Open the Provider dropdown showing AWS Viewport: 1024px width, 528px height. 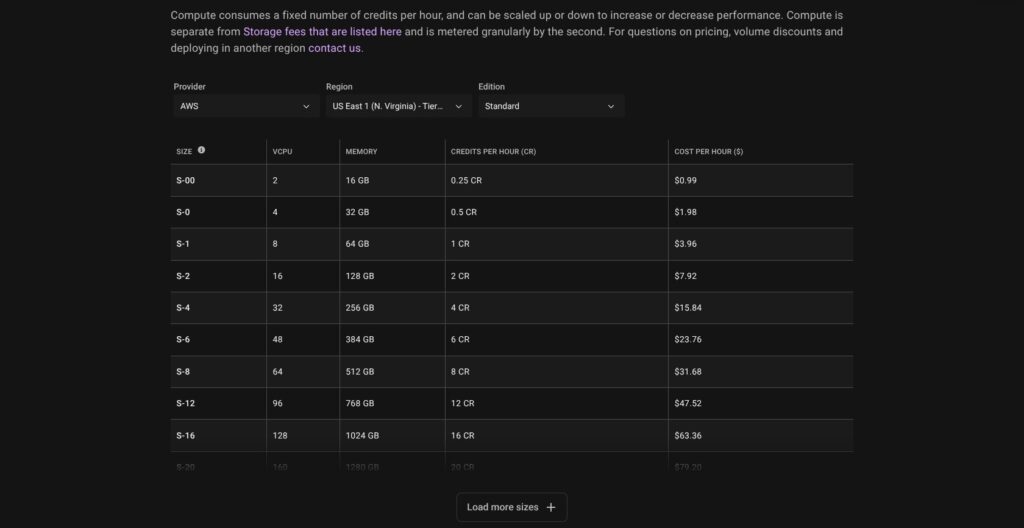click(x=246, y=106)
